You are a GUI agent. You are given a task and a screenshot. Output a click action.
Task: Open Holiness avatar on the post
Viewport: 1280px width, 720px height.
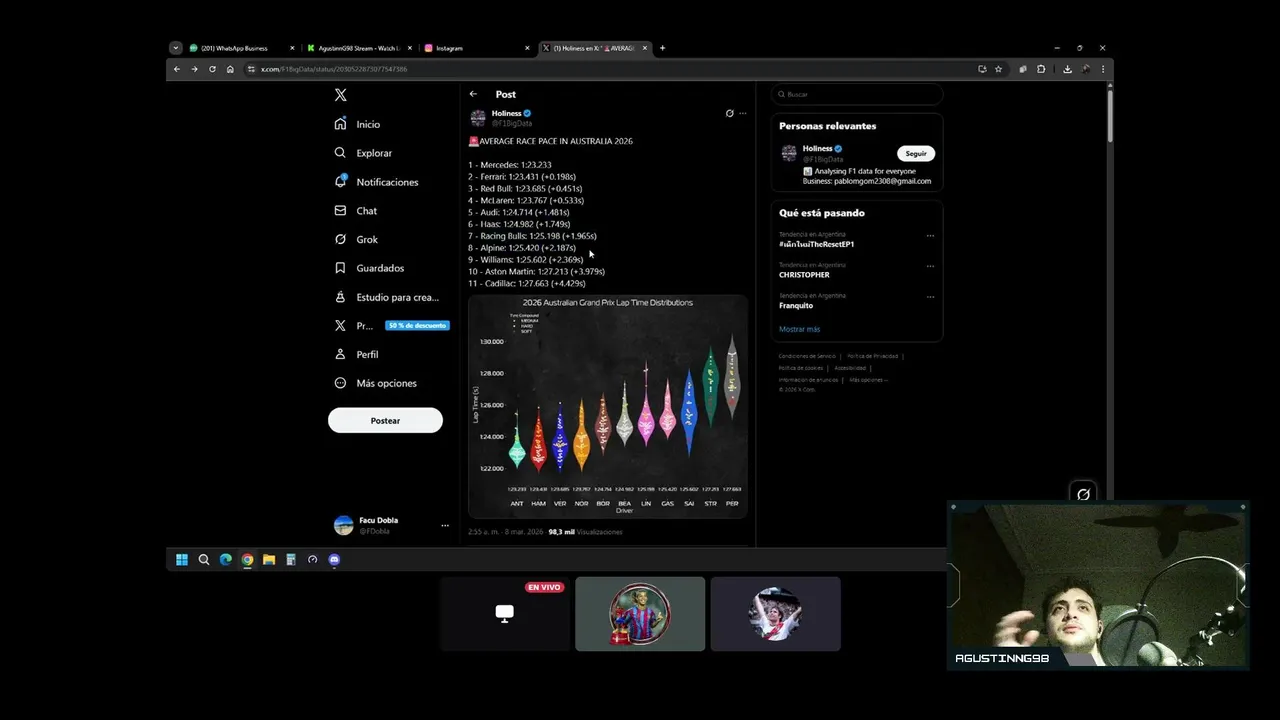pos(478,118)
